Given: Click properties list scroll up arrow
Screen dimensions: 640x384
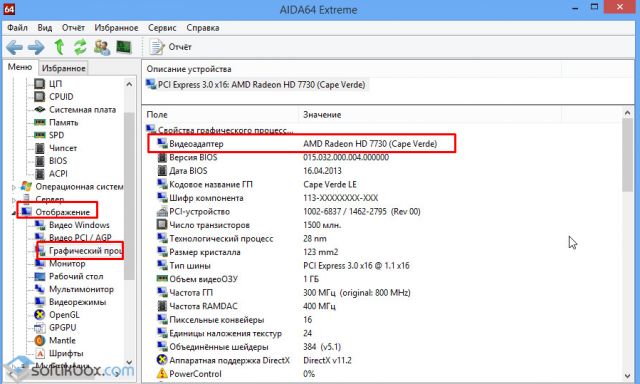Looking at the screenshot, I should 628,112.
